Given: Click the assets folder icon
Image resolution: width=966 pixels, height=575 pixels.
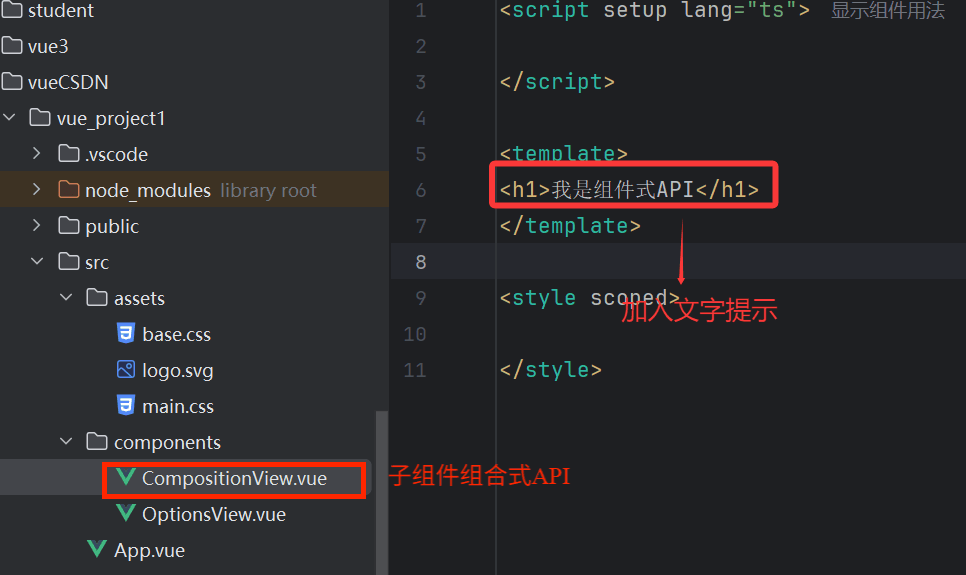Looking at the screenshot, I should click(97, 297).
